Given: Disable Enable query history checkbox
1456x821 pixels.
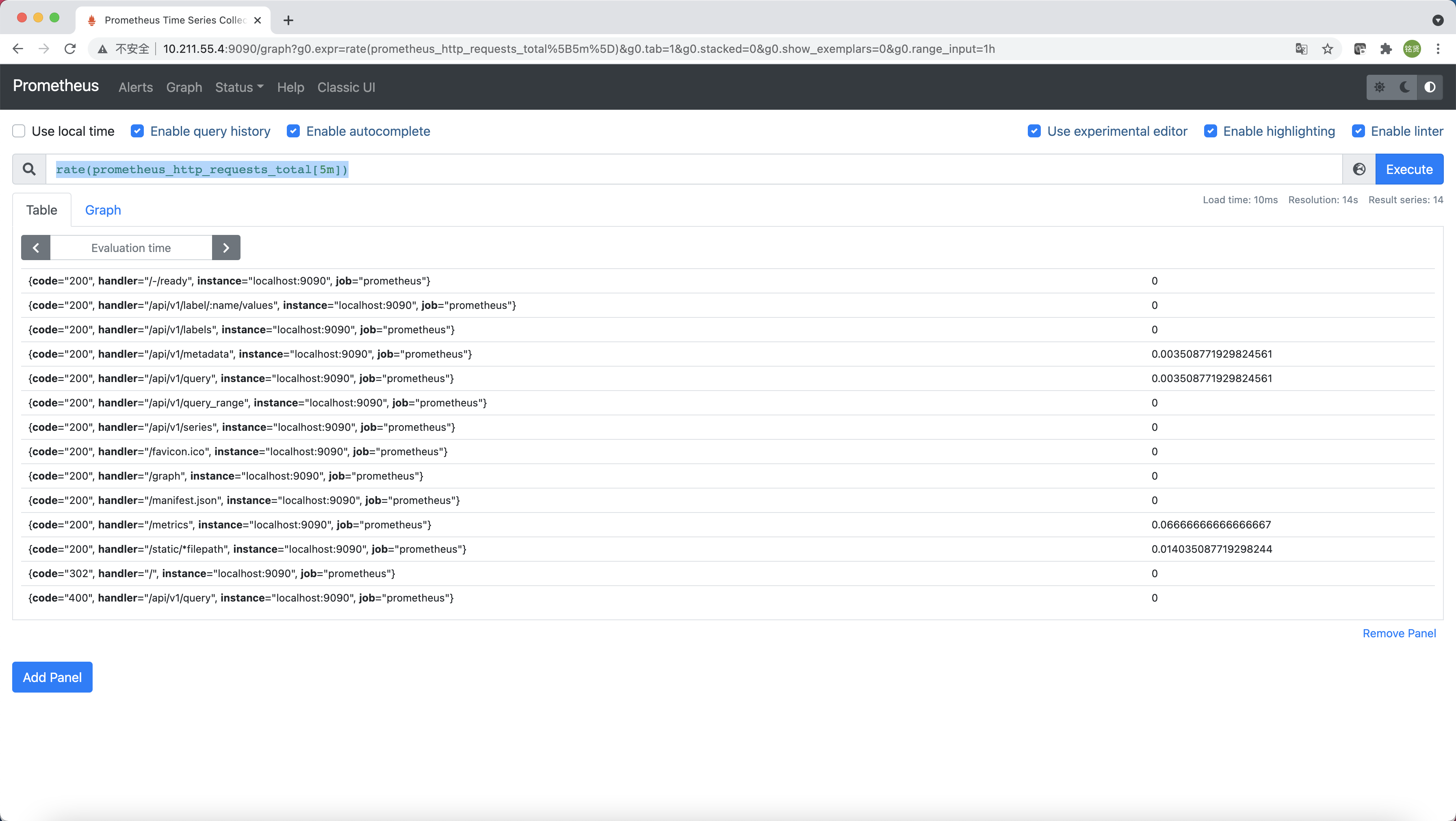Looking at the screenshot, I should (137, 131).
